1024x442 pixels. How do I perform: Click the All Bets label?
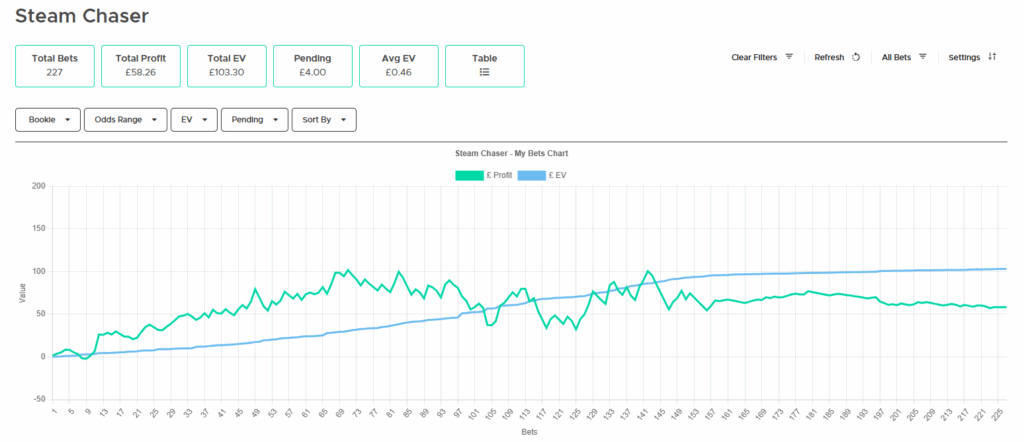point(896,57)
